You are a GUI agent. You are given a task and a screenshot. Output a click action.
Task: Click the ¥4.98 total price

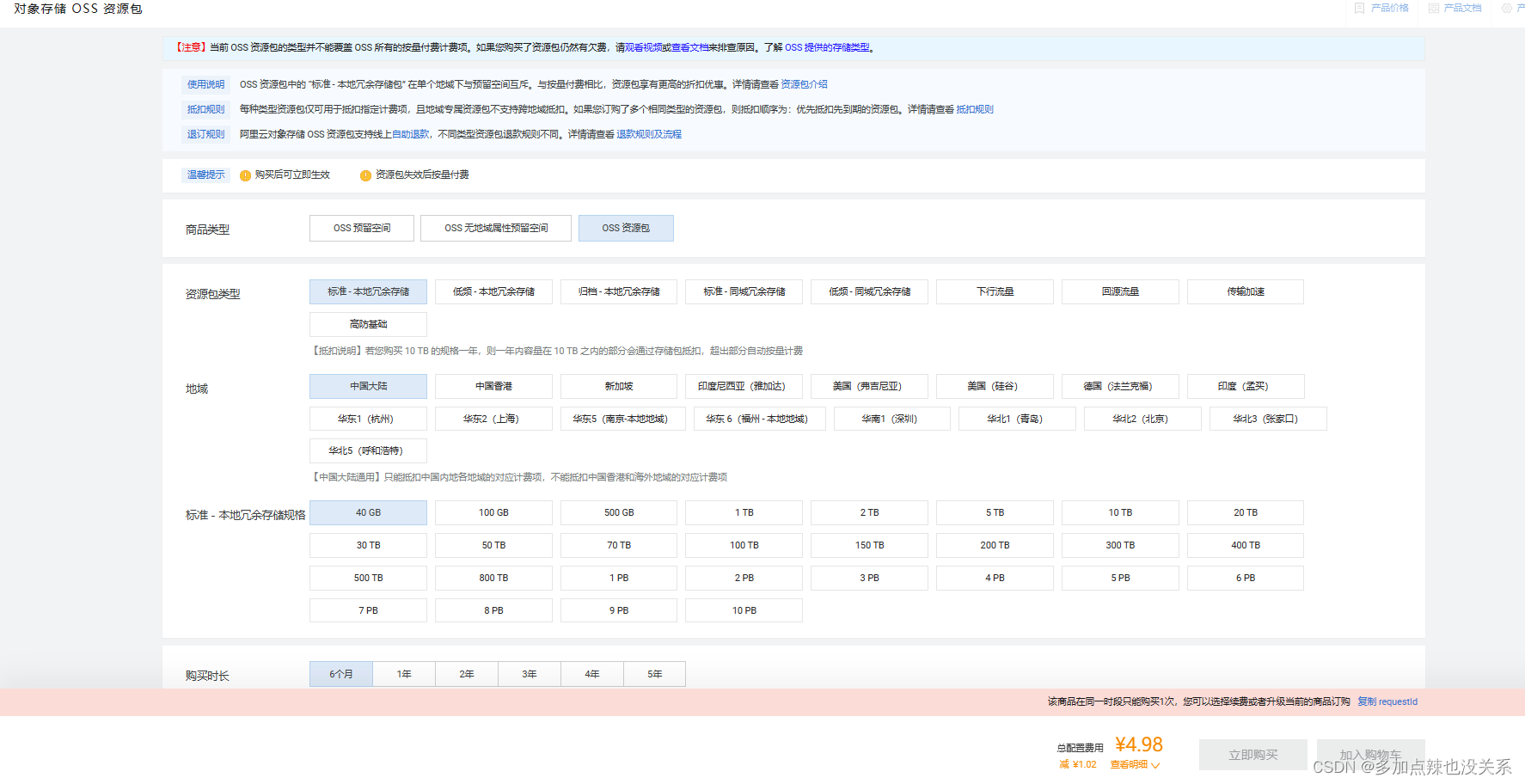point(1139,744)
